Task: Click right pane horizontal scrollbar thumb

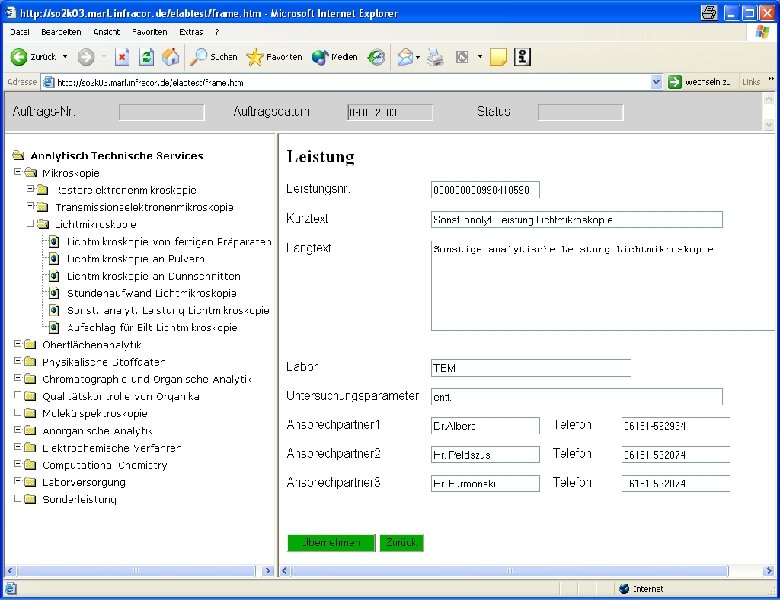Action: point(508,571)
